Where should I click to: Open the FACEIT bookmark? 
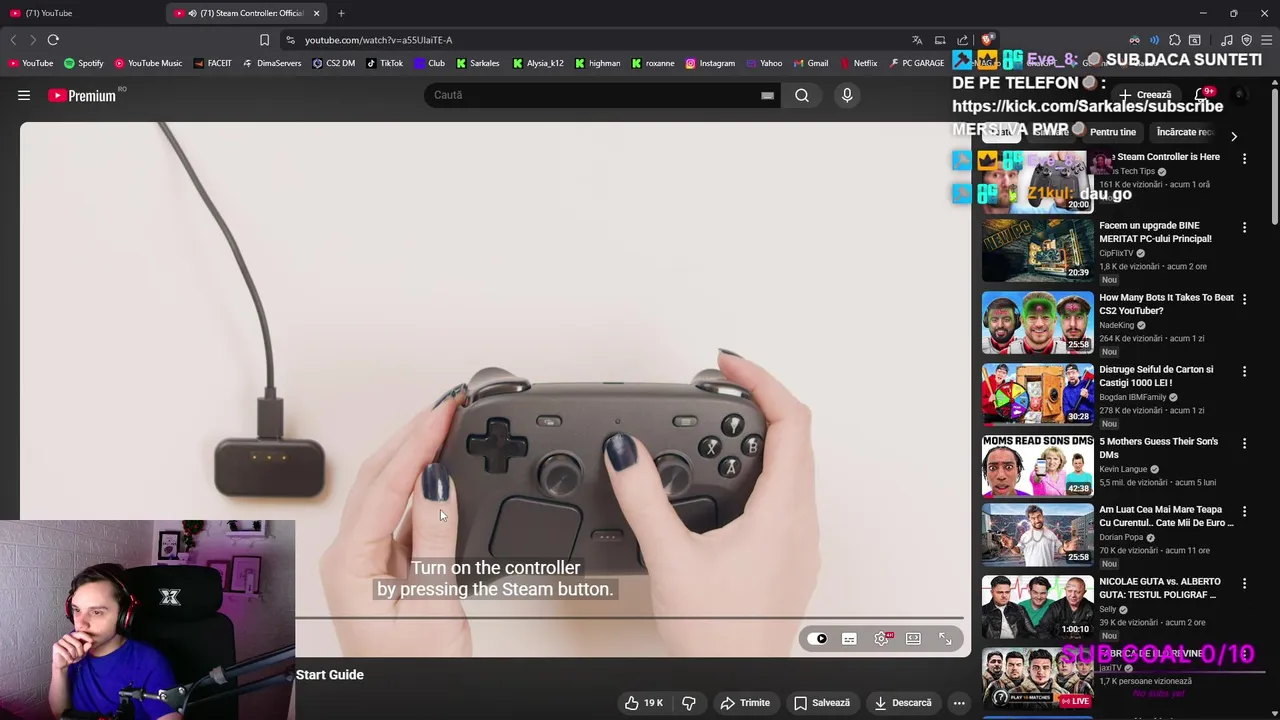click(x=212, y=63)
